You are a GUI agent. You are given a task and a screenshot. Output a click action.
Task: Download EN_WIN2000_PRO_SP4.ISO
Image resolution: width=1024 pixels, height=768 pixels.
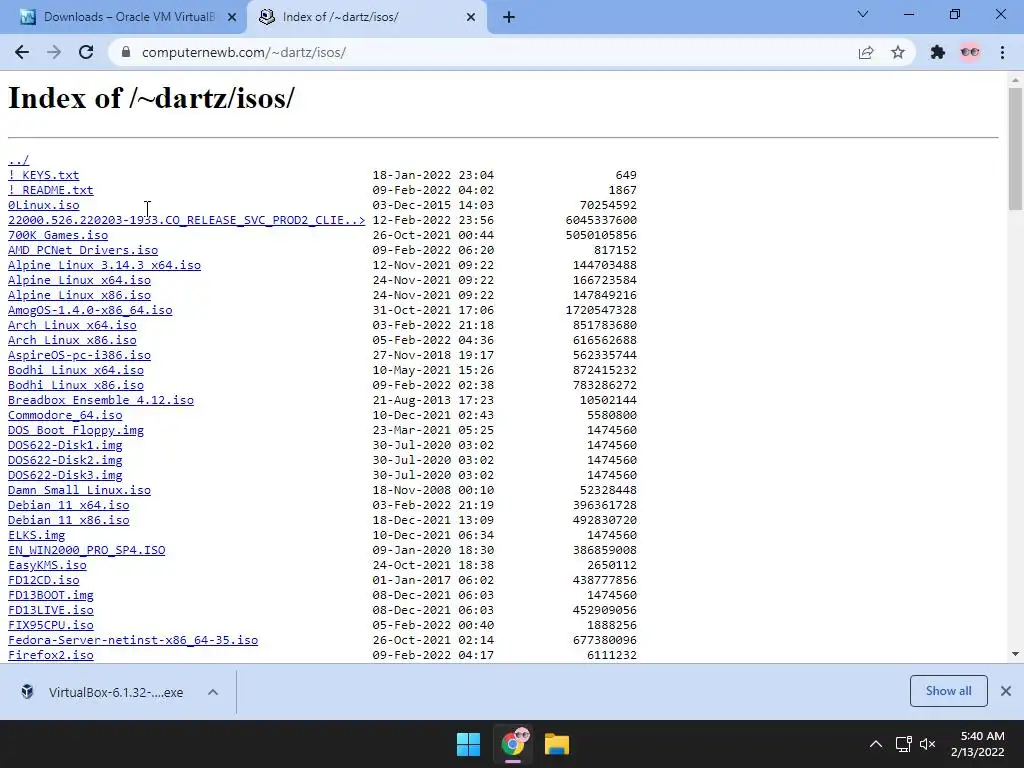click(x=86, y=551)
